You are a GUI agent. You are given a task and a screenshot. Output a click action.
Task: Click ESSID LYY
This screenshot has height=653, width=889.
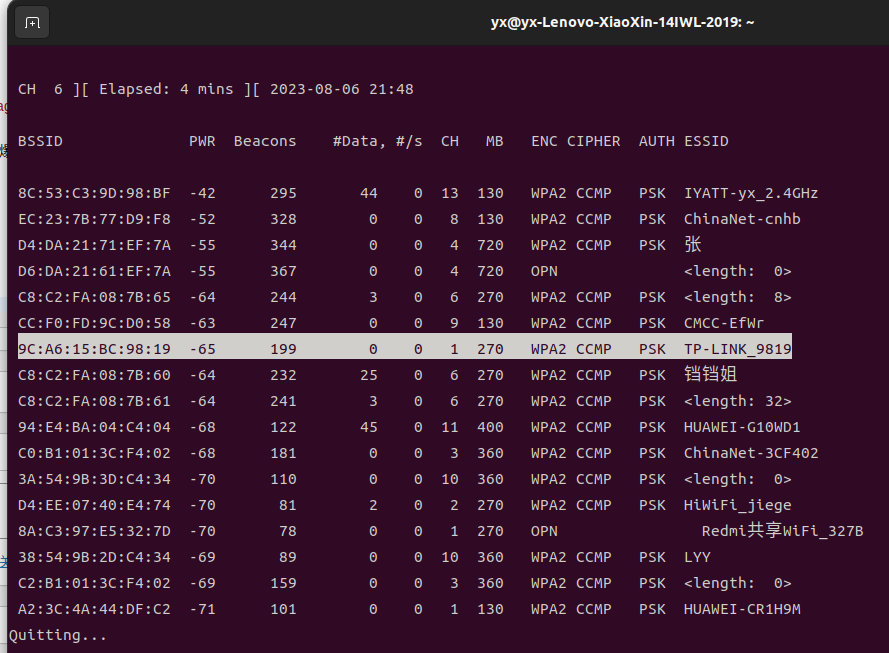(697, 558)
